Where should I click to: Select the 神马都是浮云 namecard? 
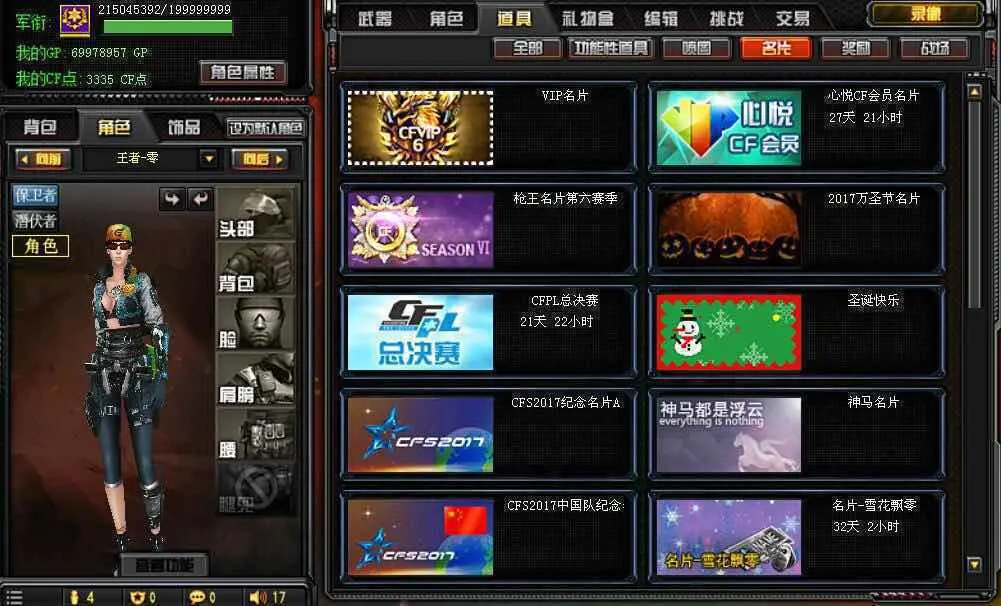click(728, 434)
